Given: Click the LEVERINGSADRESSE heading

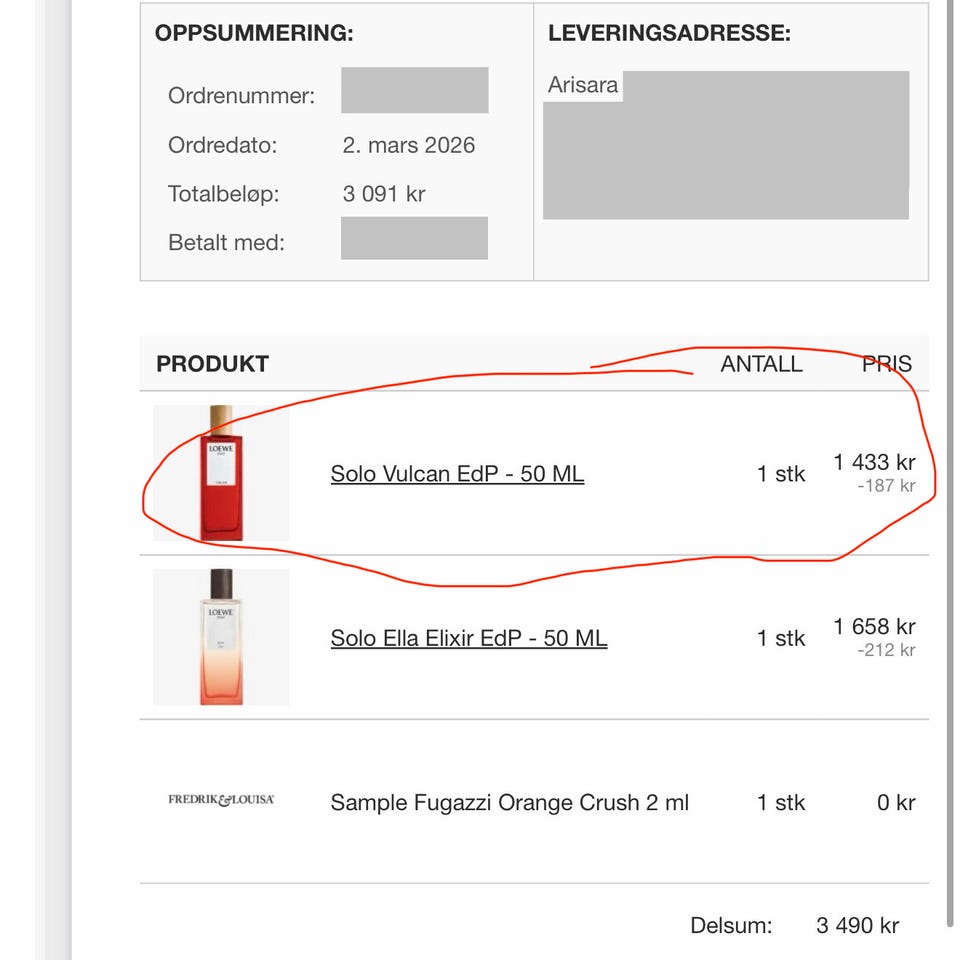Looking at the screenshot, I should point(669,33).
